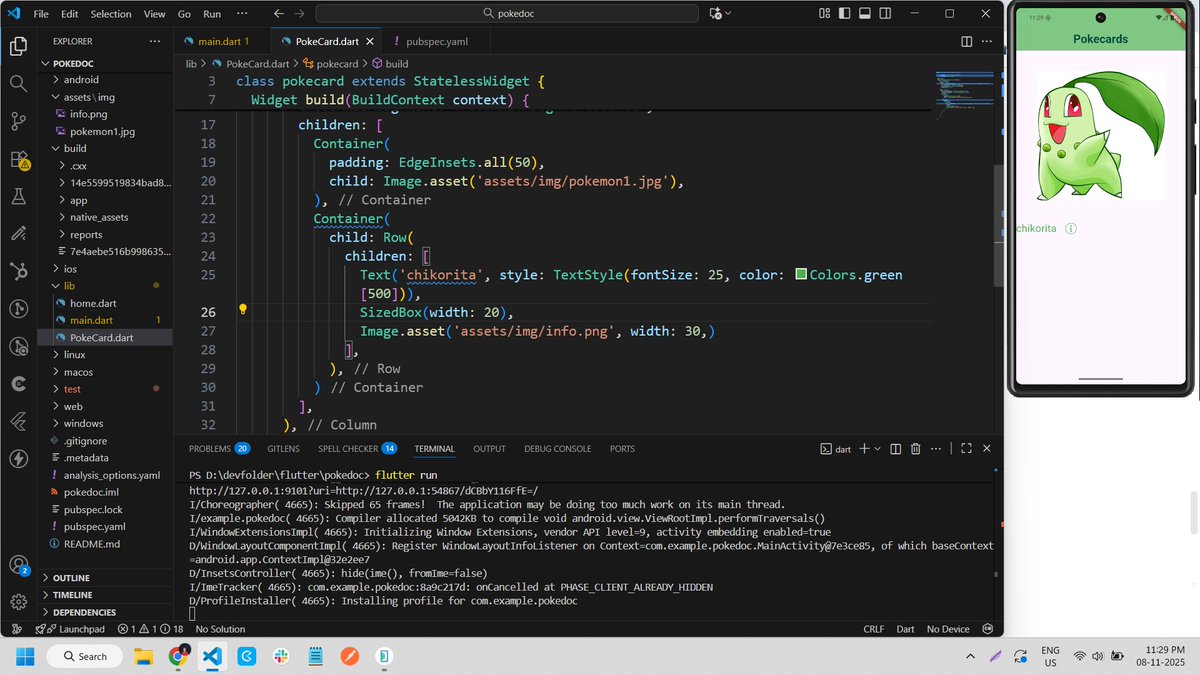Open the Source Control view

tap(18, 121)
